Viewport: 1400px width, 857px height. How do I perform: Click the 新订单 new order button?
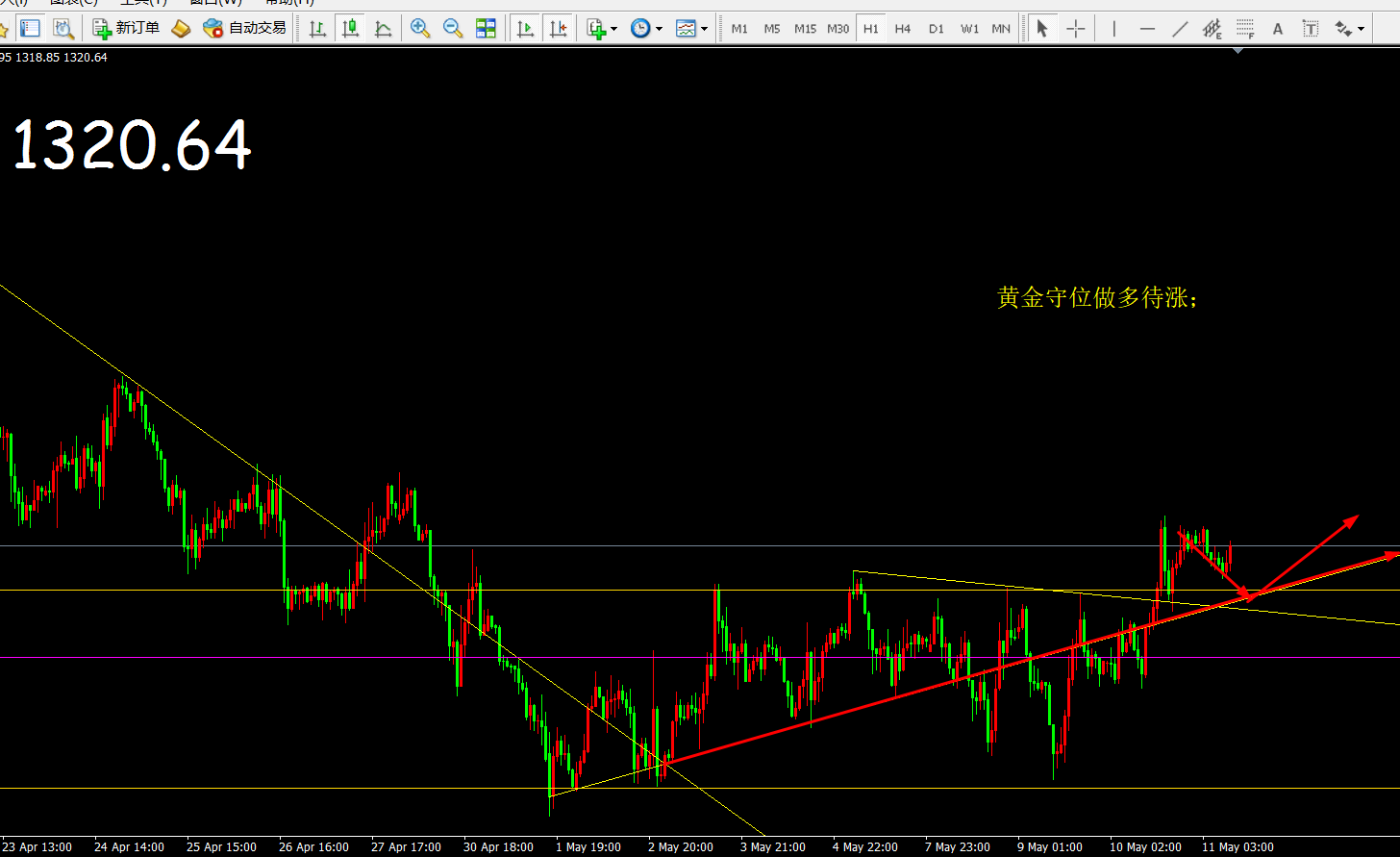[126, 28]
